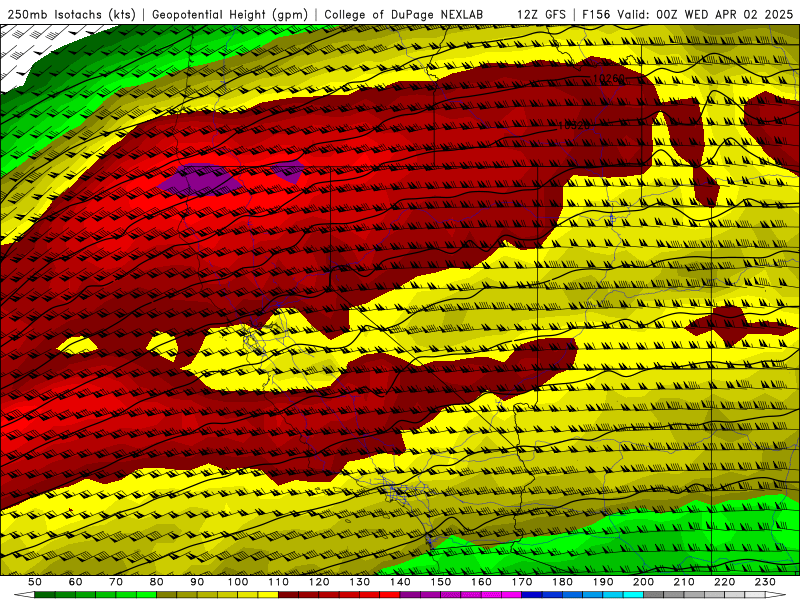Viewport: 800px width, 600px height.
Task: Click the 'College of DuPage NEXLAB' label
Action: (404, 15)
